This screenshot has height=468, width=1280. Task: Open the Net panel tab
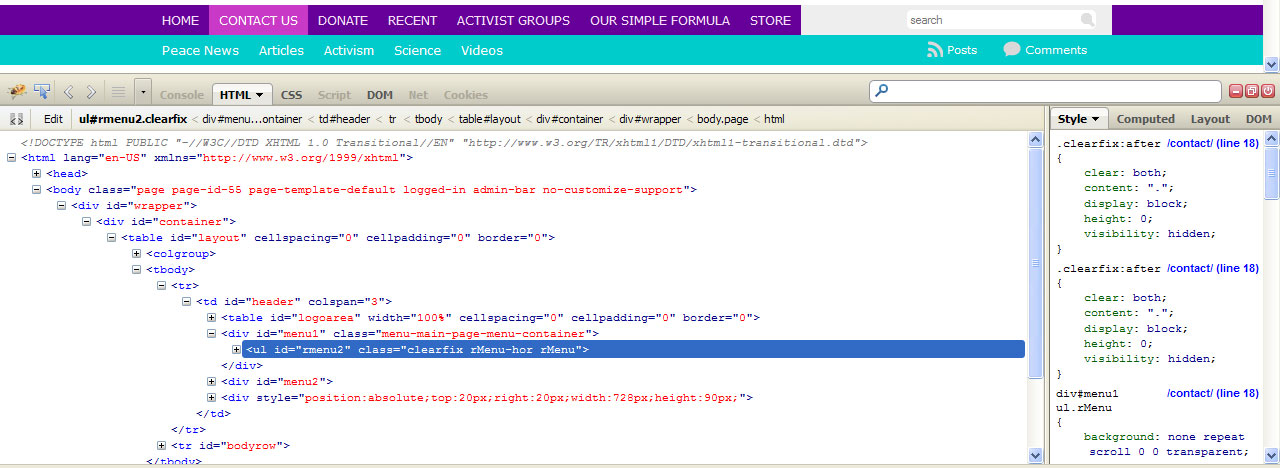click(418, 95)
